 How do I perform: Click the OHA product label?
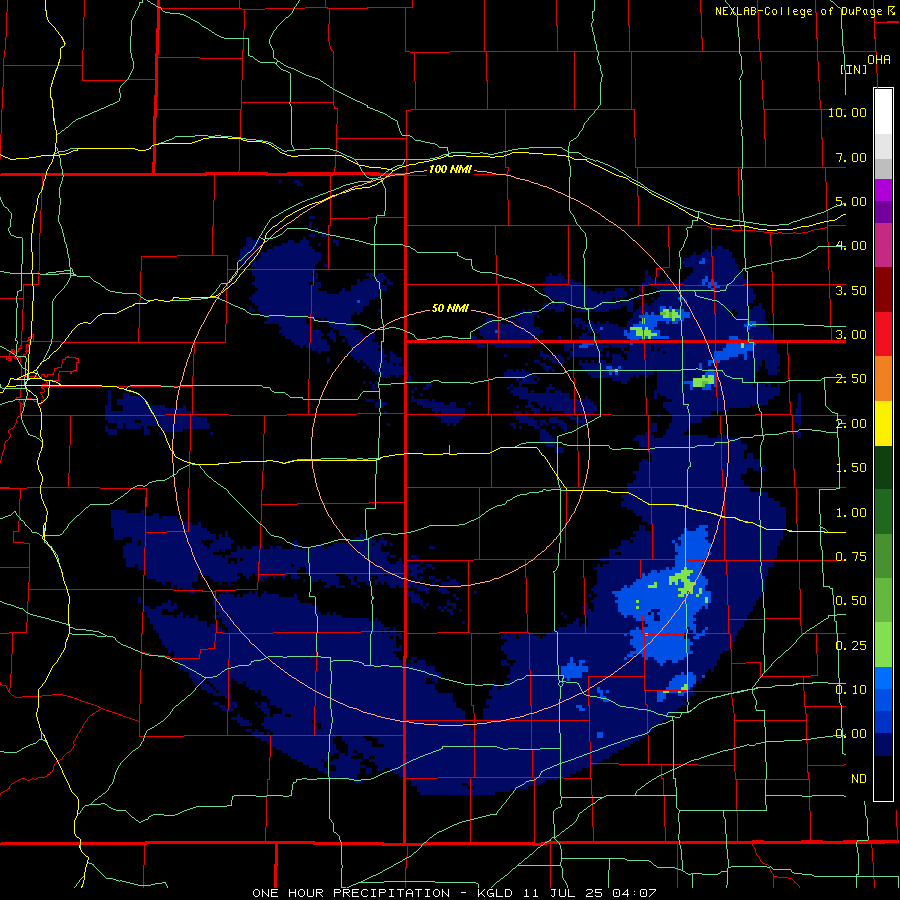(879, 60)
